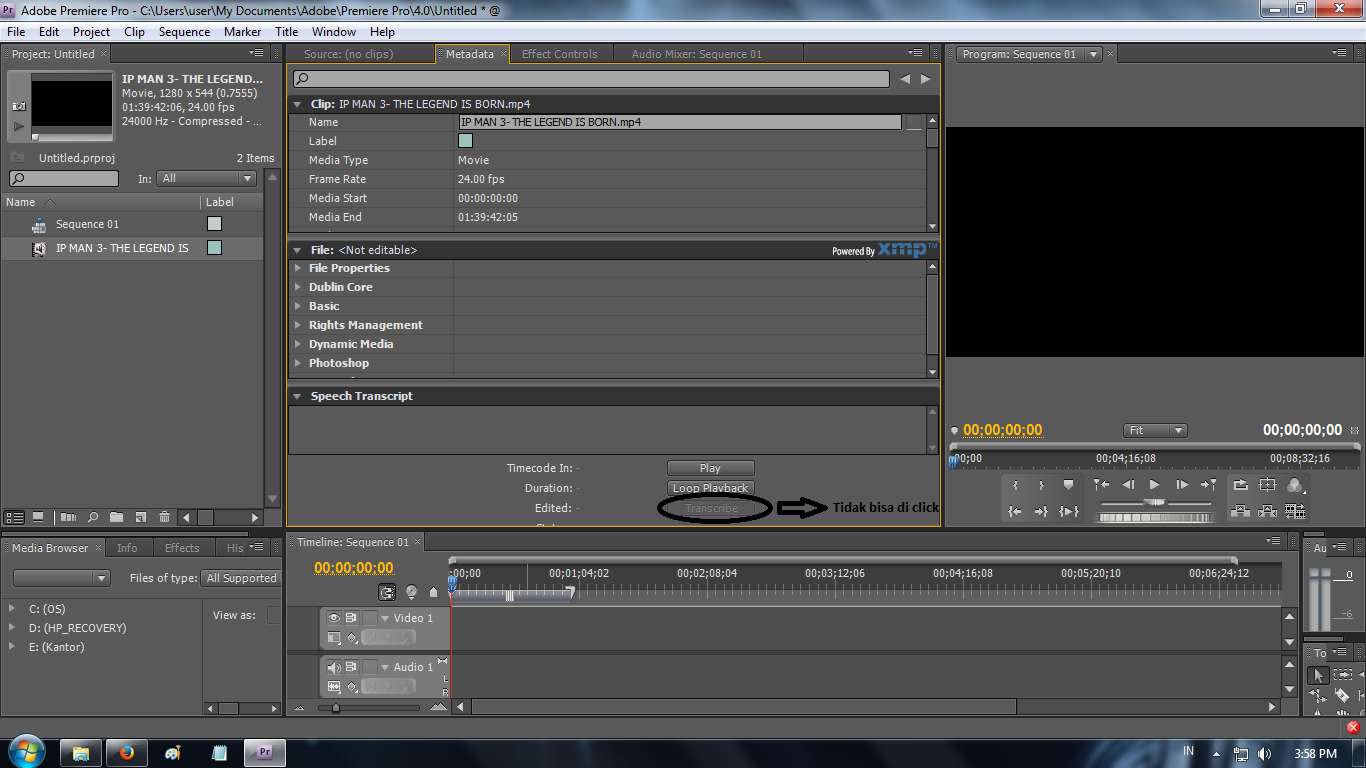Click the Safe Margins icon in Program Monitor
The image size is (1366, 768).
1267,485
